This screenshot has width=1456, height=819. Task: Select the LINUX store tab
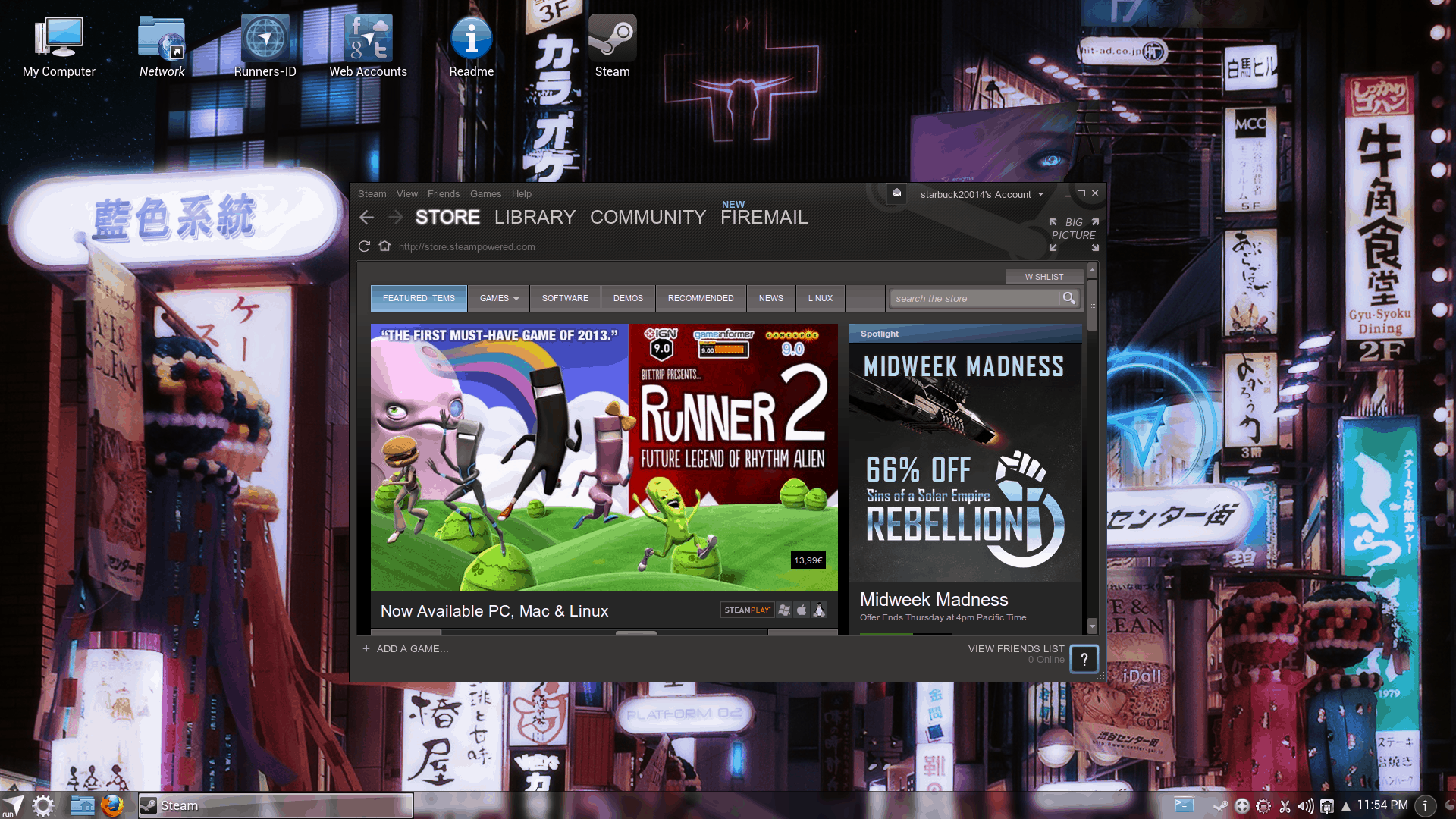click(x=821, y=298)
